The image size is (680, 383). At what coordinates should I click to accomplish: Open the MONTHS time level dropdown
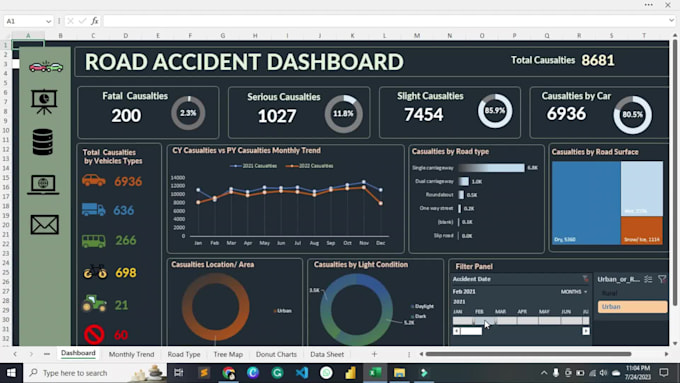coord(574,291)
